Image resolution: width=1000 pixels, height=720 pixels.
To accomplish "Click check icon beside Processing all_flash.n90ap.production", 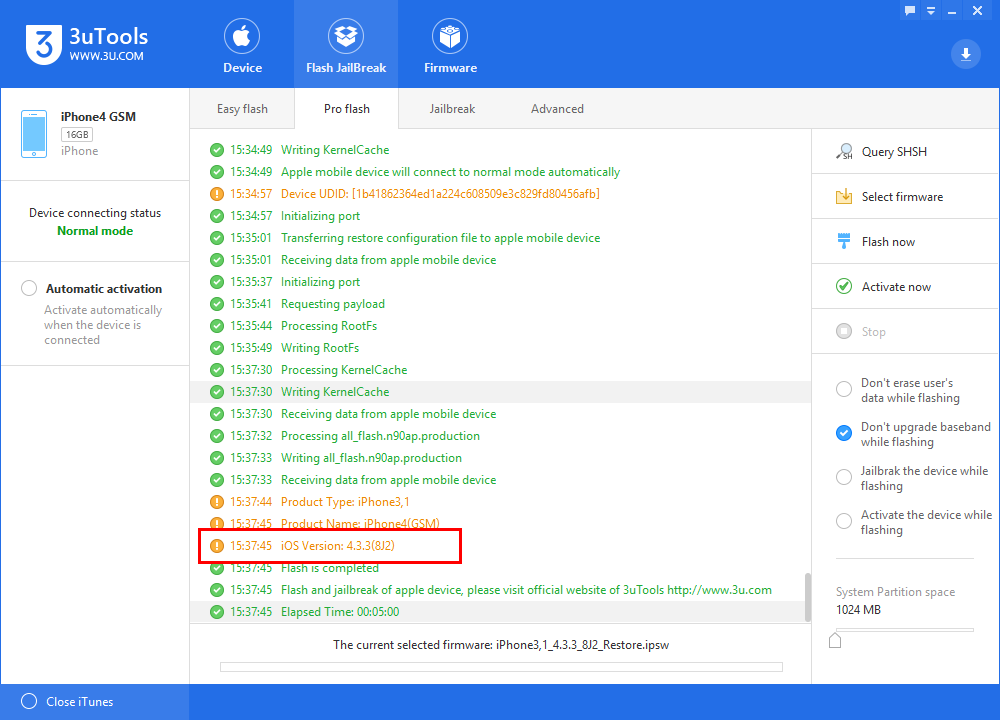I will (x=217, y=436).
